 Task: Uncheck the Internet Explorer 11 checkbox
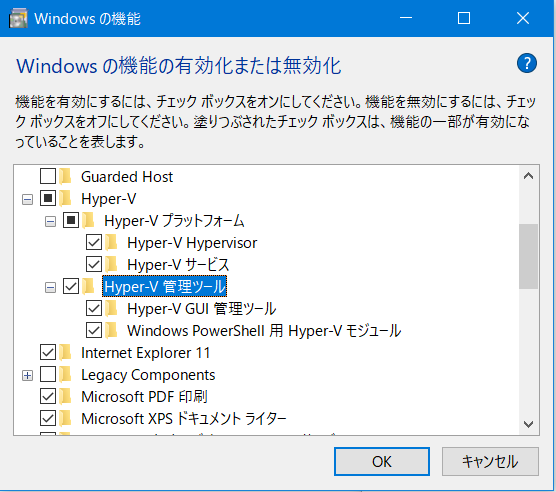(48, 352)
